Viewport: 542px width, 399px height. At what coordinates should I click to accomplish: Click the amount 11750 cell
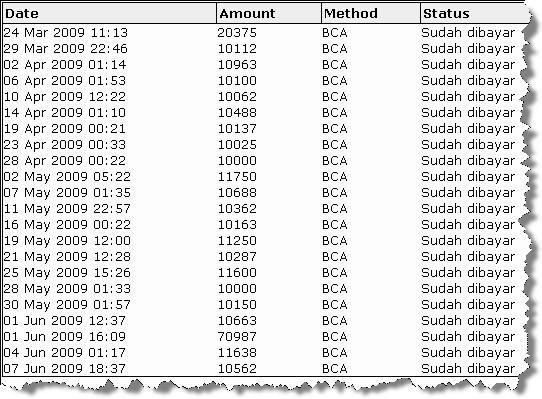click(237, 177)
